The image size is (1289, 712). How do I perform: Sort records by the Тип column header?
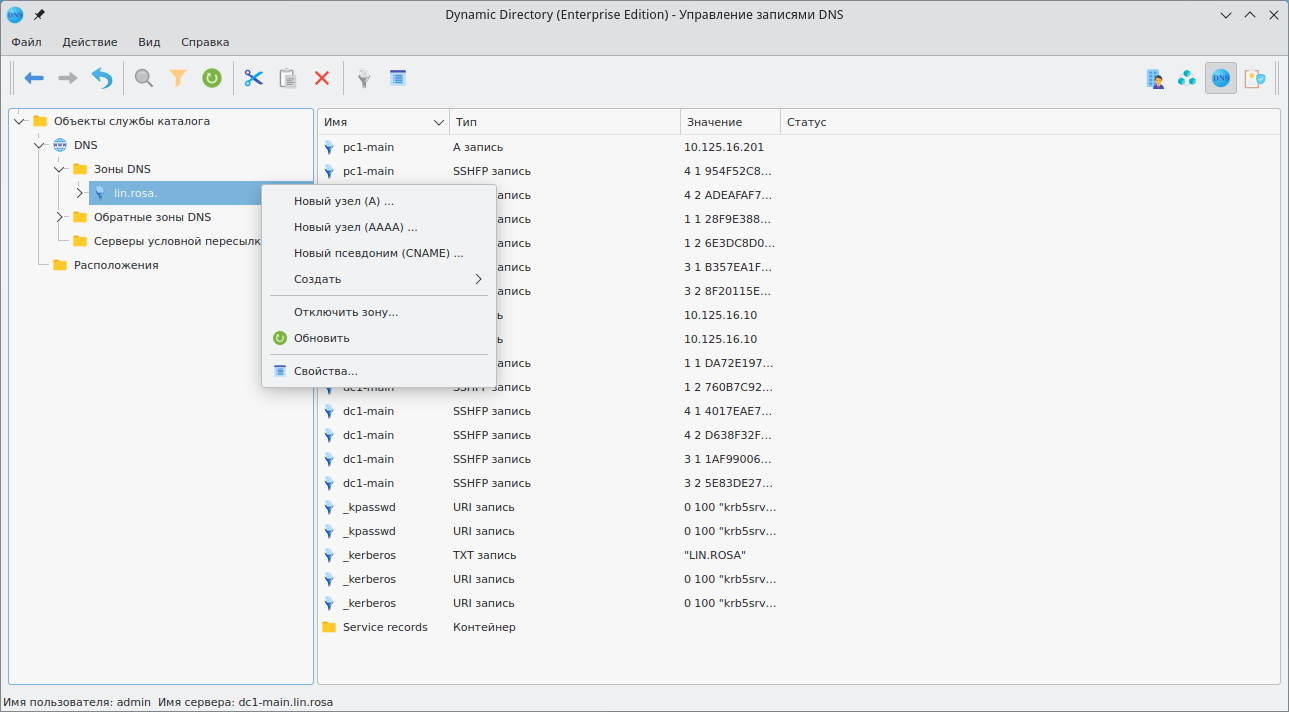(565, 122)
